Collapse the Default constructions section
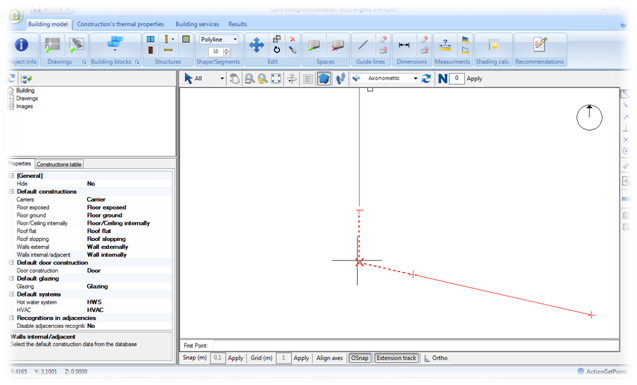 pyautogui.click(x=11, y=191)
